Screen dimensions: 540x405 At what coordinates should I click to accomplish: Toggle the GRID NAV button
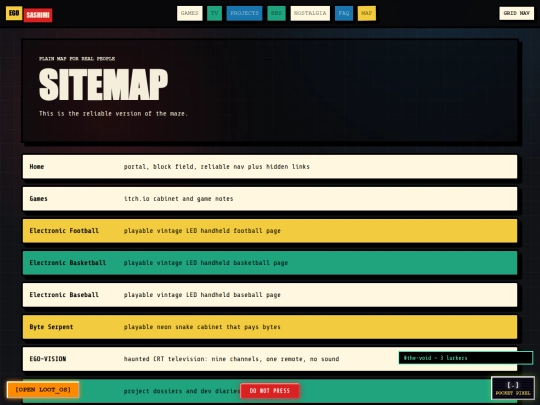click(x=517, y=13)
